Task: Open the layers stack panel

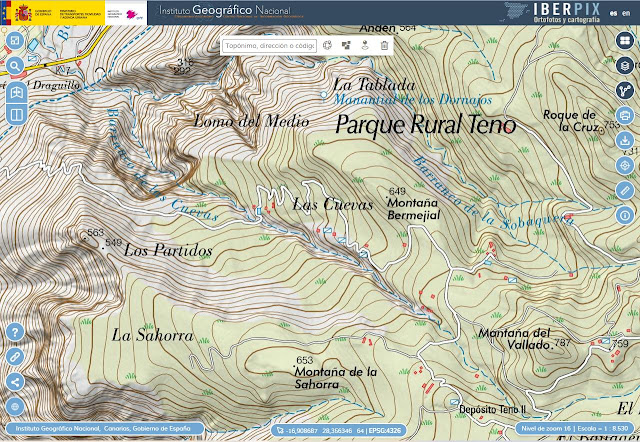Action: point(624,65)
